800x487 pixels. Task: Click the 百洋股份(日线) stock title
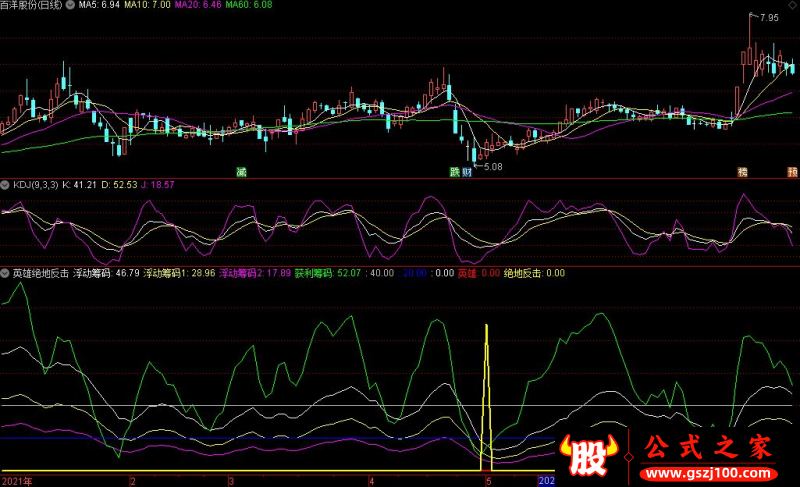(x=32, y=5)
